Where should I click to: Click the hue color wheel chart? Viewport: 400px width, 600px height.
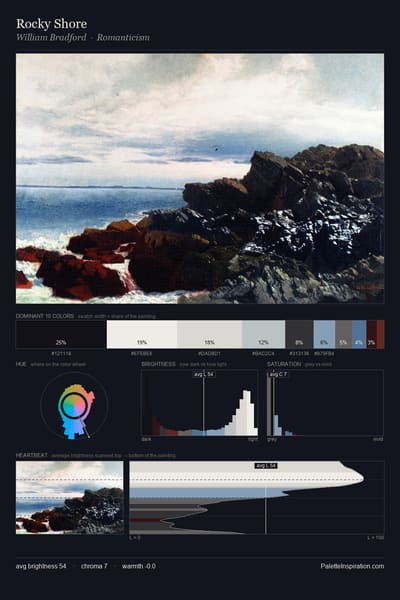74,406
